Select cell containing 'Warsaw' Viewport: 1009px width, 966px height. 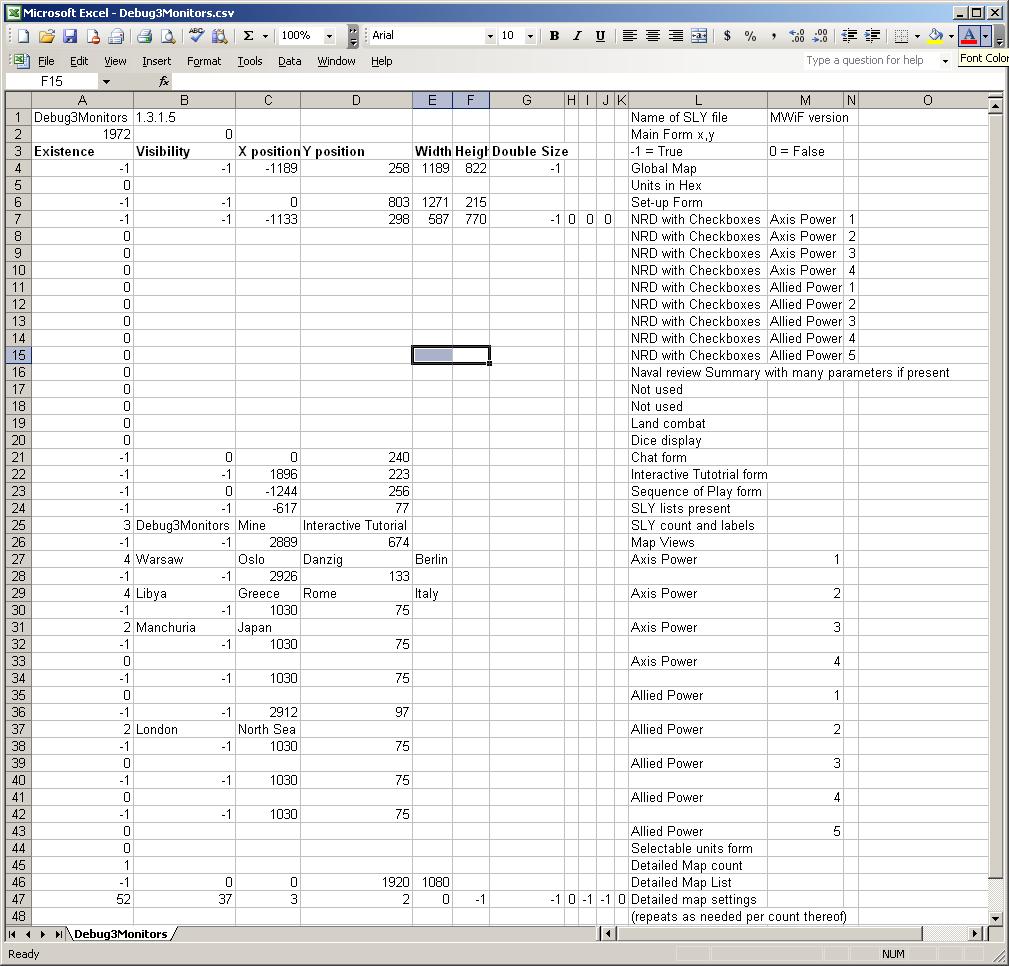184,559
